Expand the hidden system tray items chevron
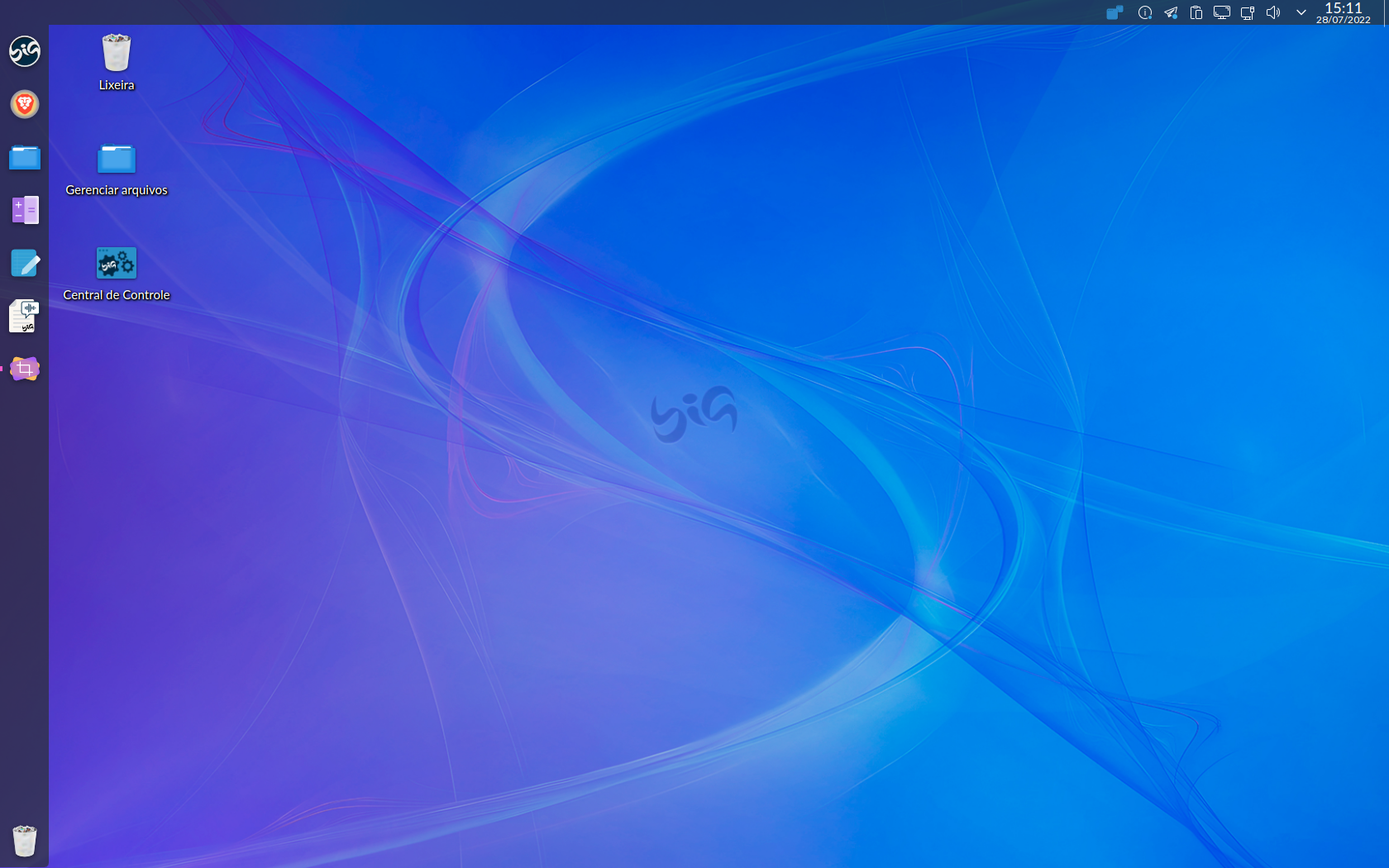Viewport: 1389px width, 868px height. (1301, 12)
